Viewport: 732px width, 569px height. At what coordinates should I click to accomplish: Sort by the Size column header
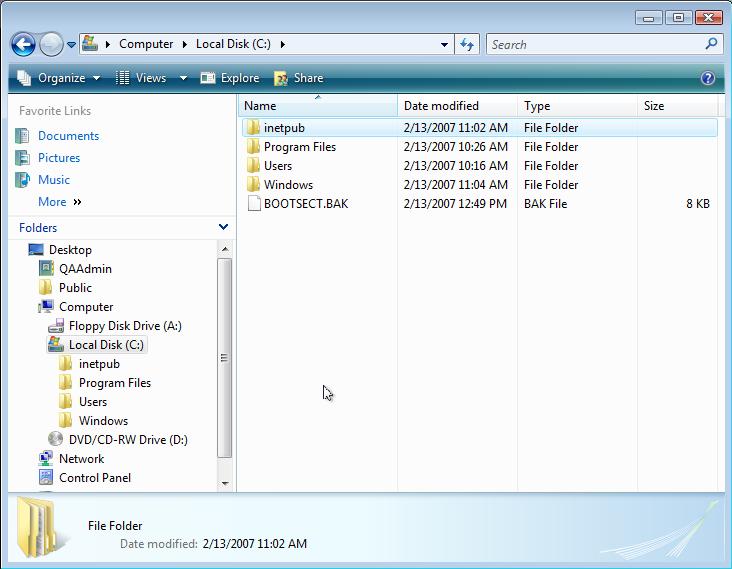click(678, 105)
